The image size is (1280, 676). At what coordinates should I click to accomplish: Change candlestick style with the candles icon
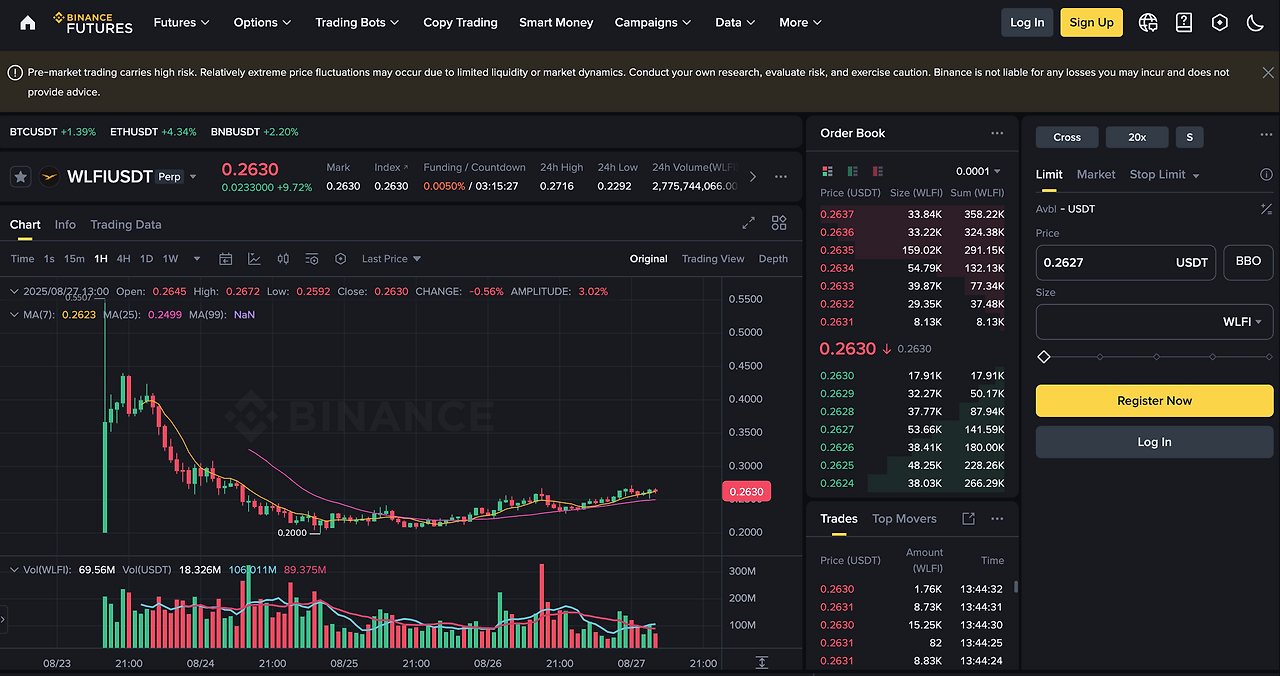[283, 259]
